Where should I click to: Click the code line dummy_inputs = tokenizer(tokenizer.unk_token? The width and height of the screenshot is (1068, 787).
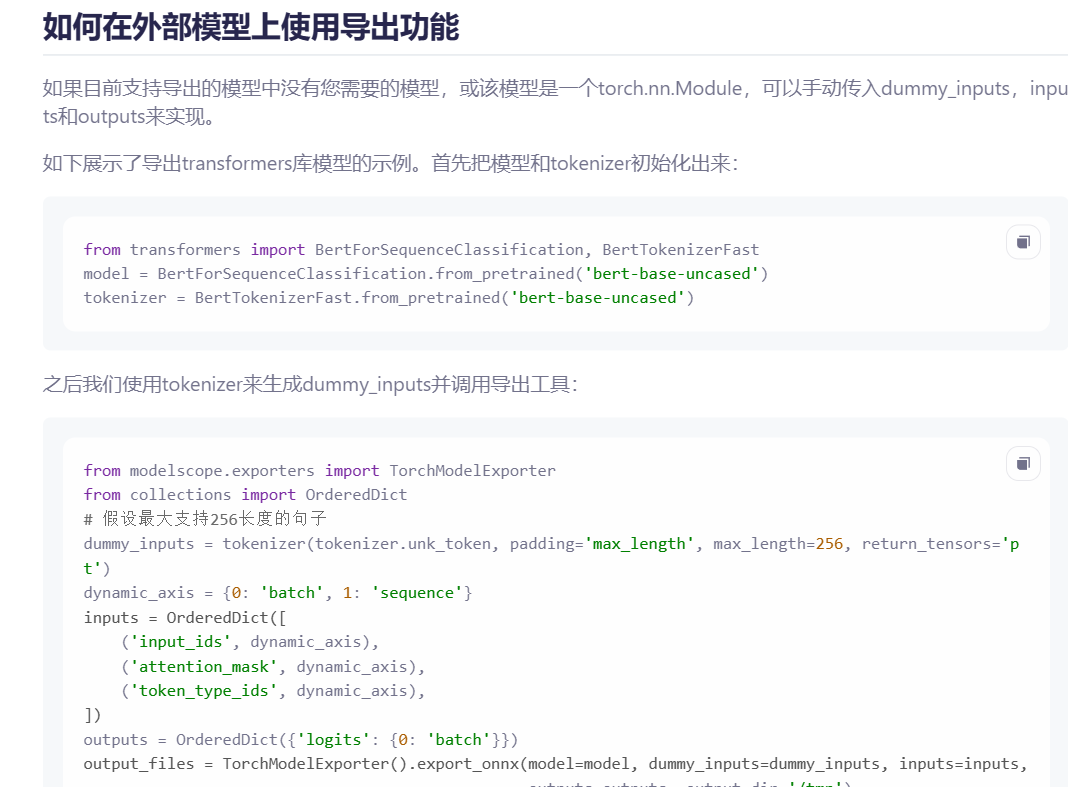[551, 555]
